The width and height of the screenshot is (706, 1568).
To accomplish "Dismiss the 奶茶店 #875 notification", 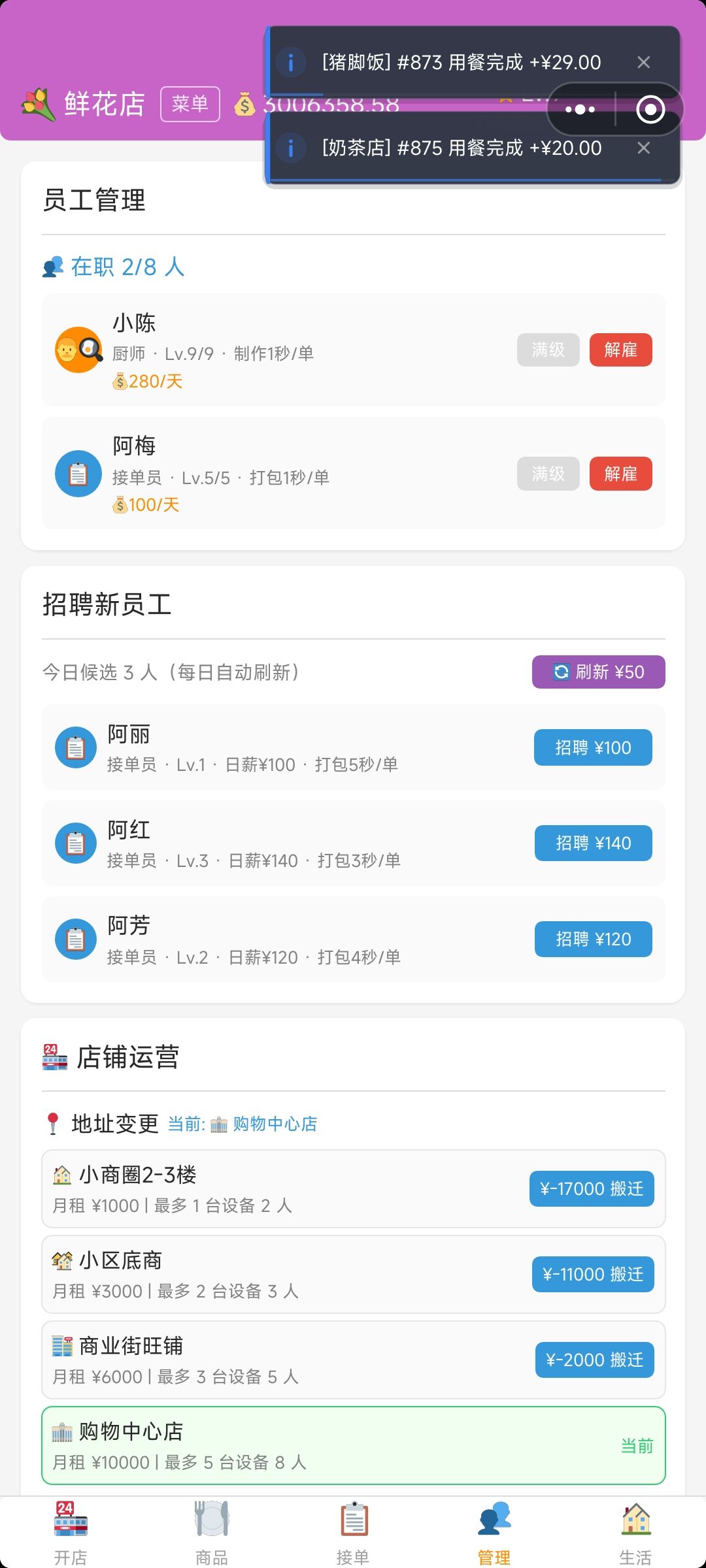I will pos(643,148).
